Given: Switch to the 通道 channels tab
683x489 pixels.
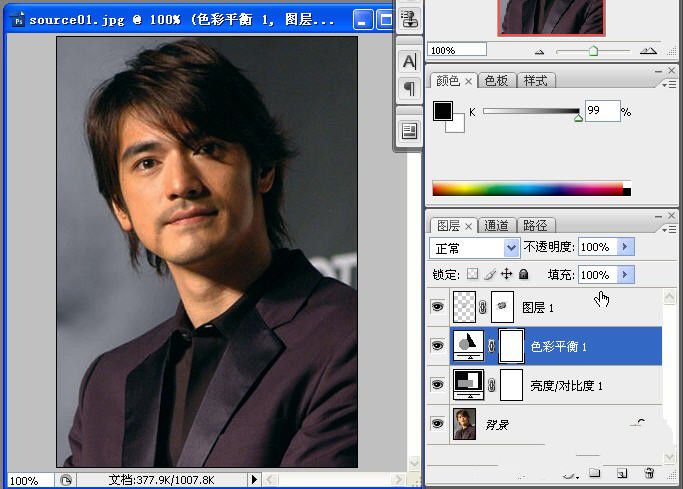Looking at the screenshot, I should [x=497, y=226].
